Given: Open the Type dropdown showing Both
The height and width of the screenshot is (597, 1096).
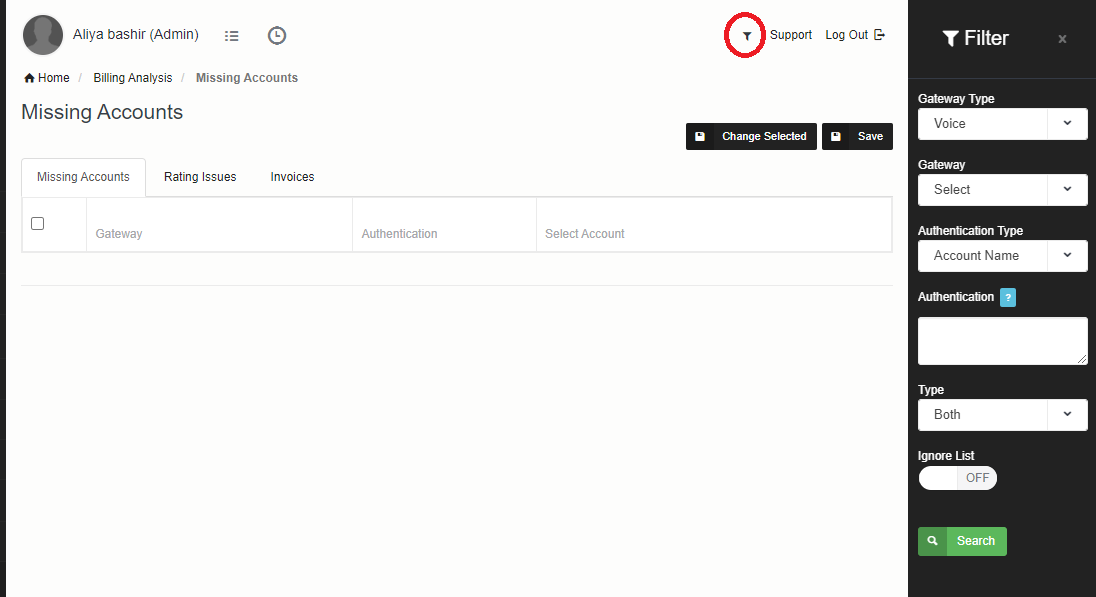Looking at the screenshot, I should point(1002,415).
